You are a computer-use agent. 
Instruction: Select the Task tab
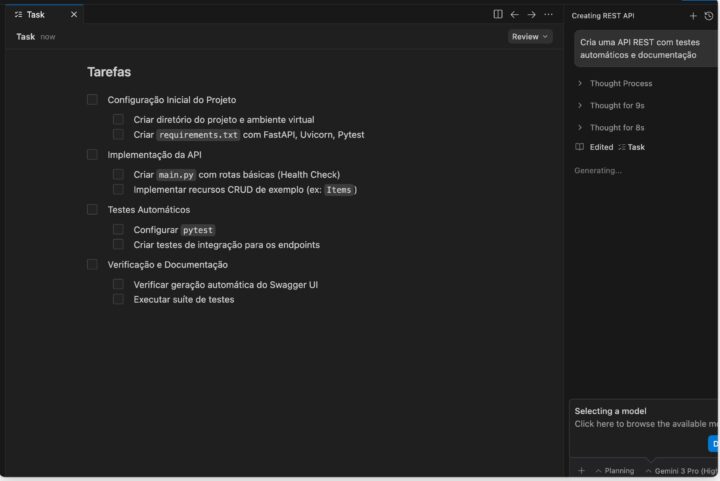35,15
